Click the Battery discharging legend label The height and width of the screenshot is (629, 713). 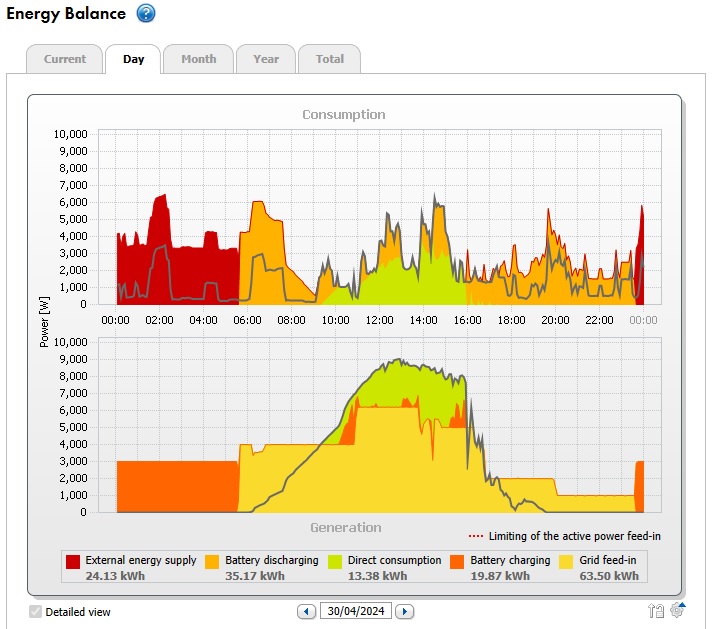tap(271, 560)
